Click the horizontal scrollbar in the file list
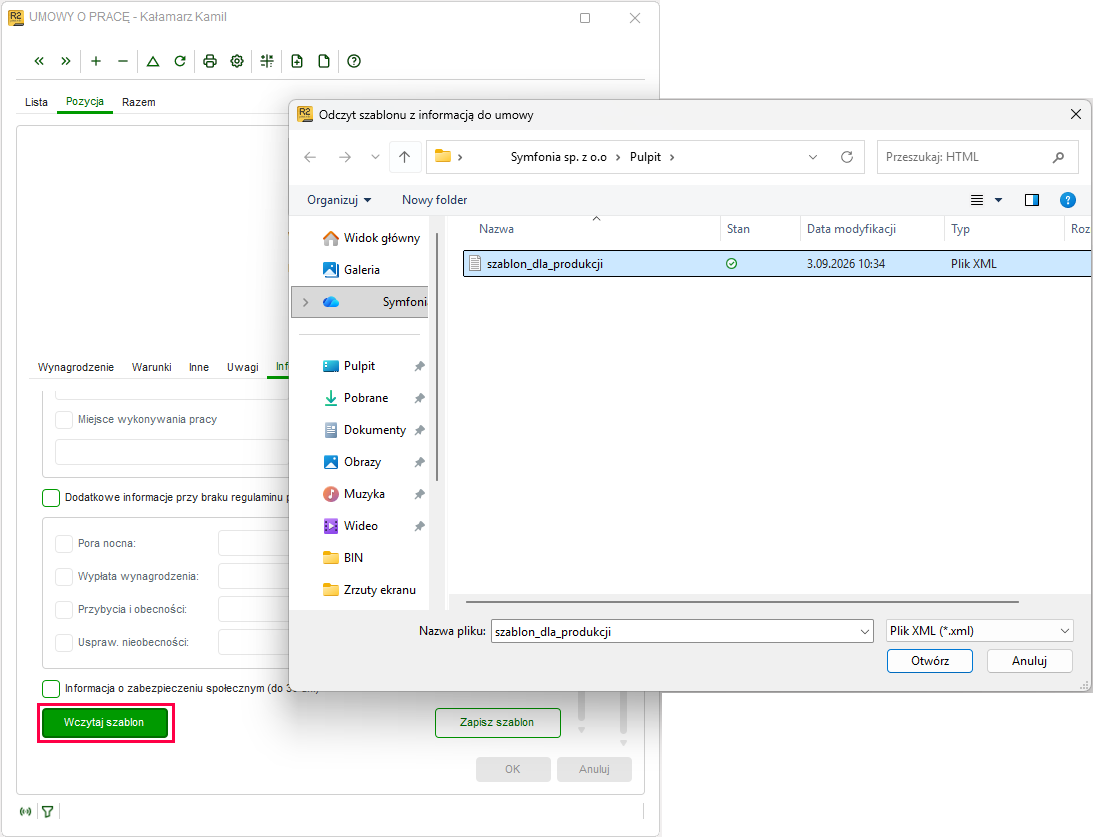1093x837 pixels. (x=742, y=601)
